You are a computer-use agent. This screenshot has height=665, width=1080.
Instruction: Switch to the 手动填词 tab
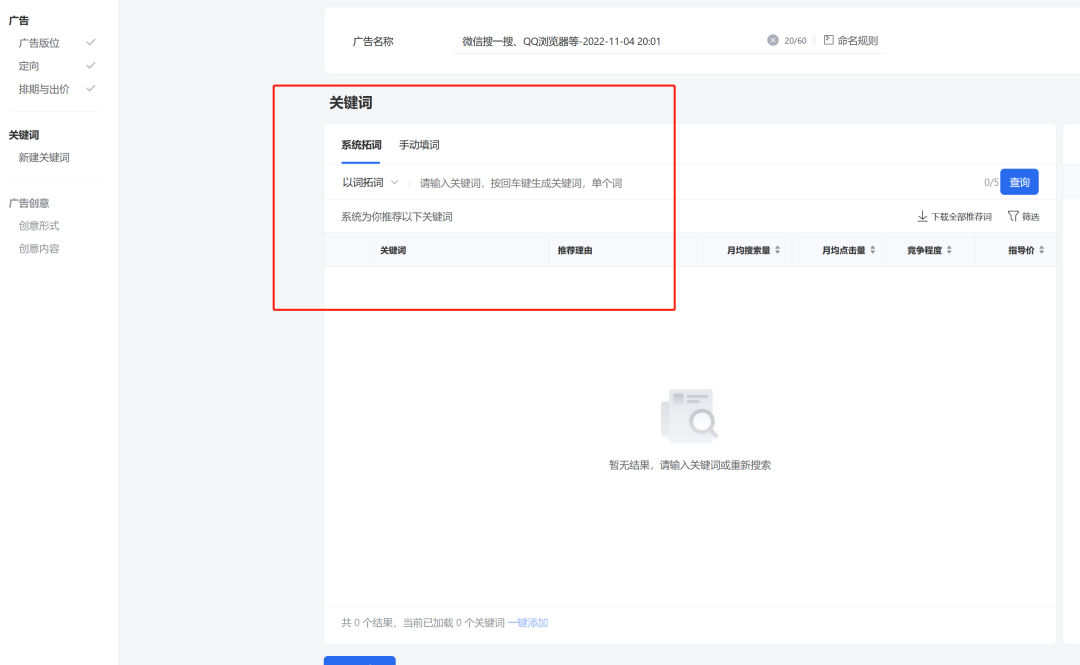click(x=419, y=145)
